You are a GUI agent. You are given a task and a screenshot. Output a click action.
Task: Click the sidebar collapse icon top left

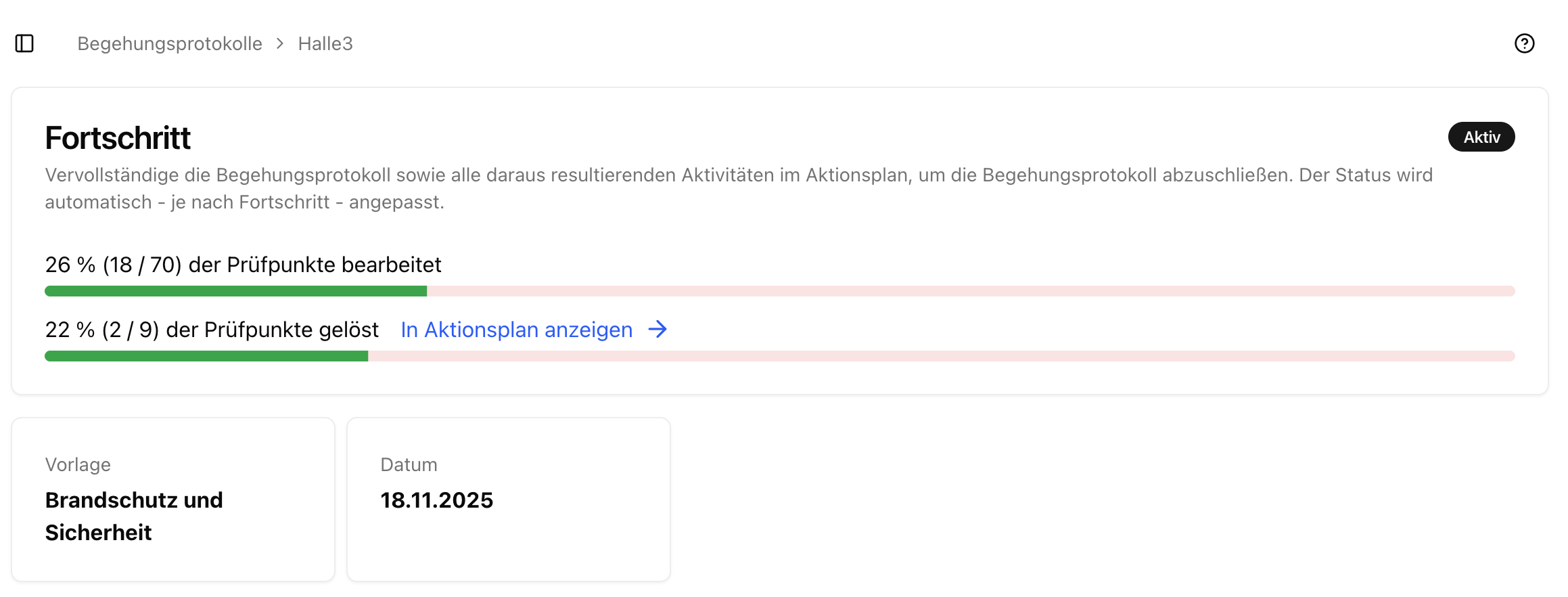point(25,43)
